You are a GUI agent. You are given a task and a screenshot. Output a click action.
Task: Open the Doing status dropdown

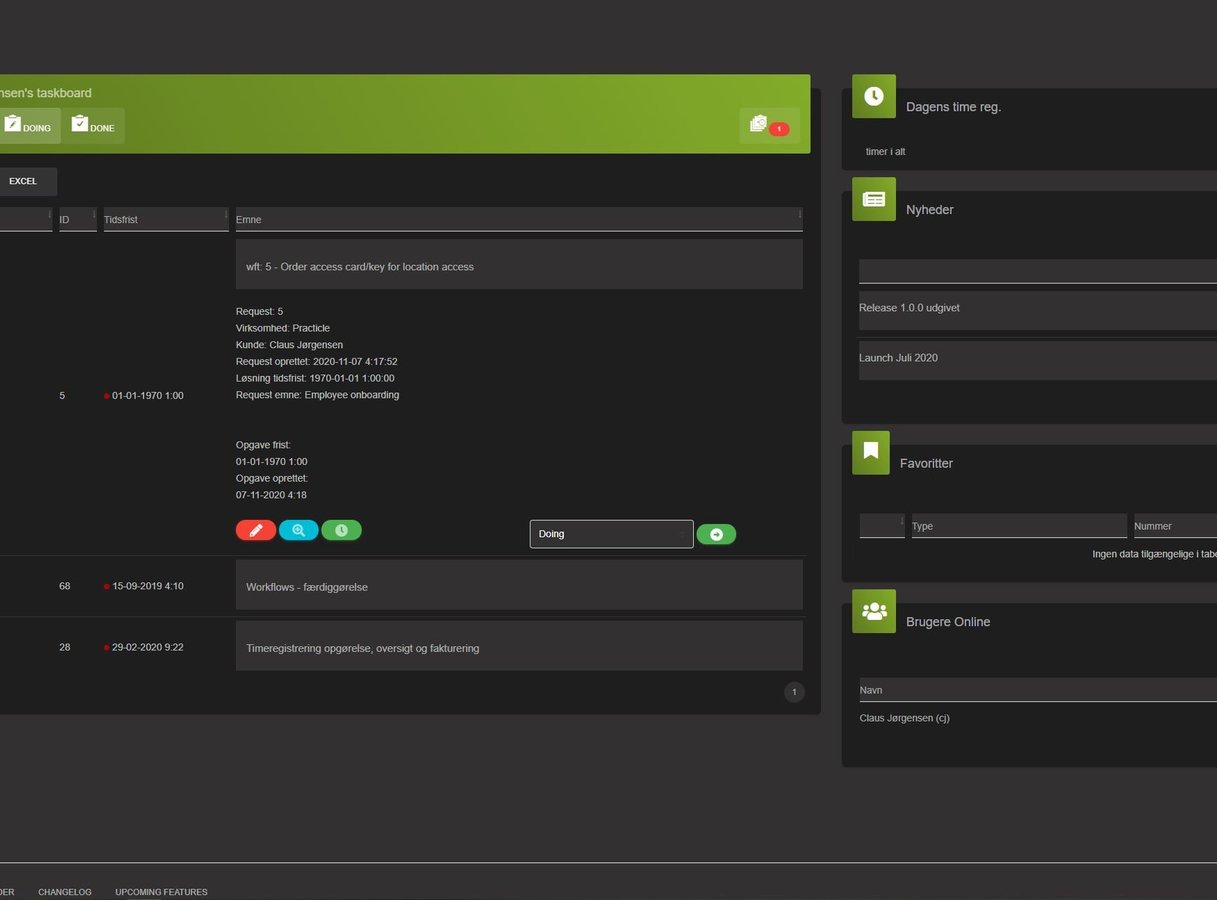point(611,534)
